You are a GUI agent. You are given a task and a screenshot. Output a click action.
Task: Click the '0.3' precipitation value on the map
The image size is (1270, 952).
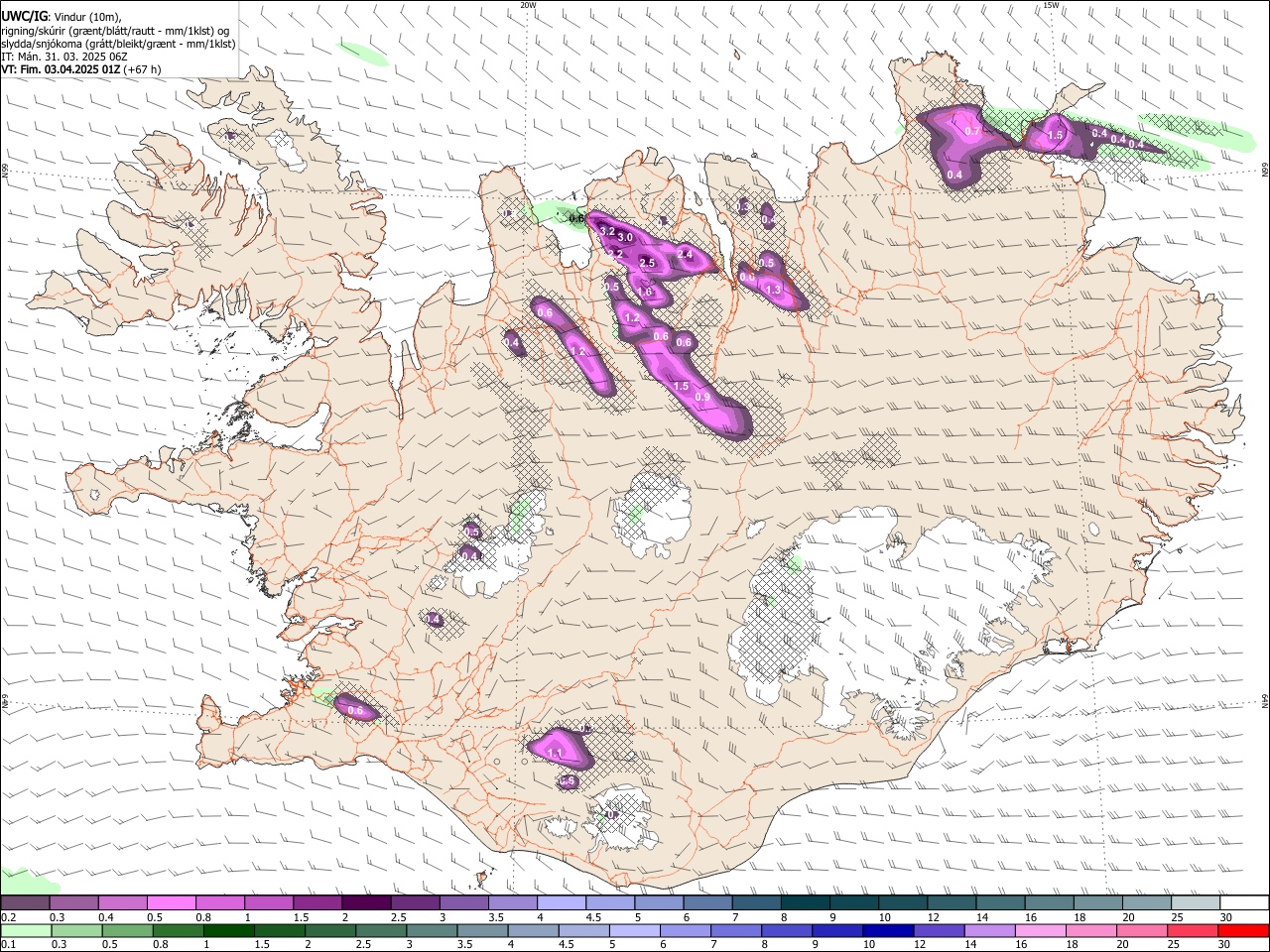coord(743,207)
